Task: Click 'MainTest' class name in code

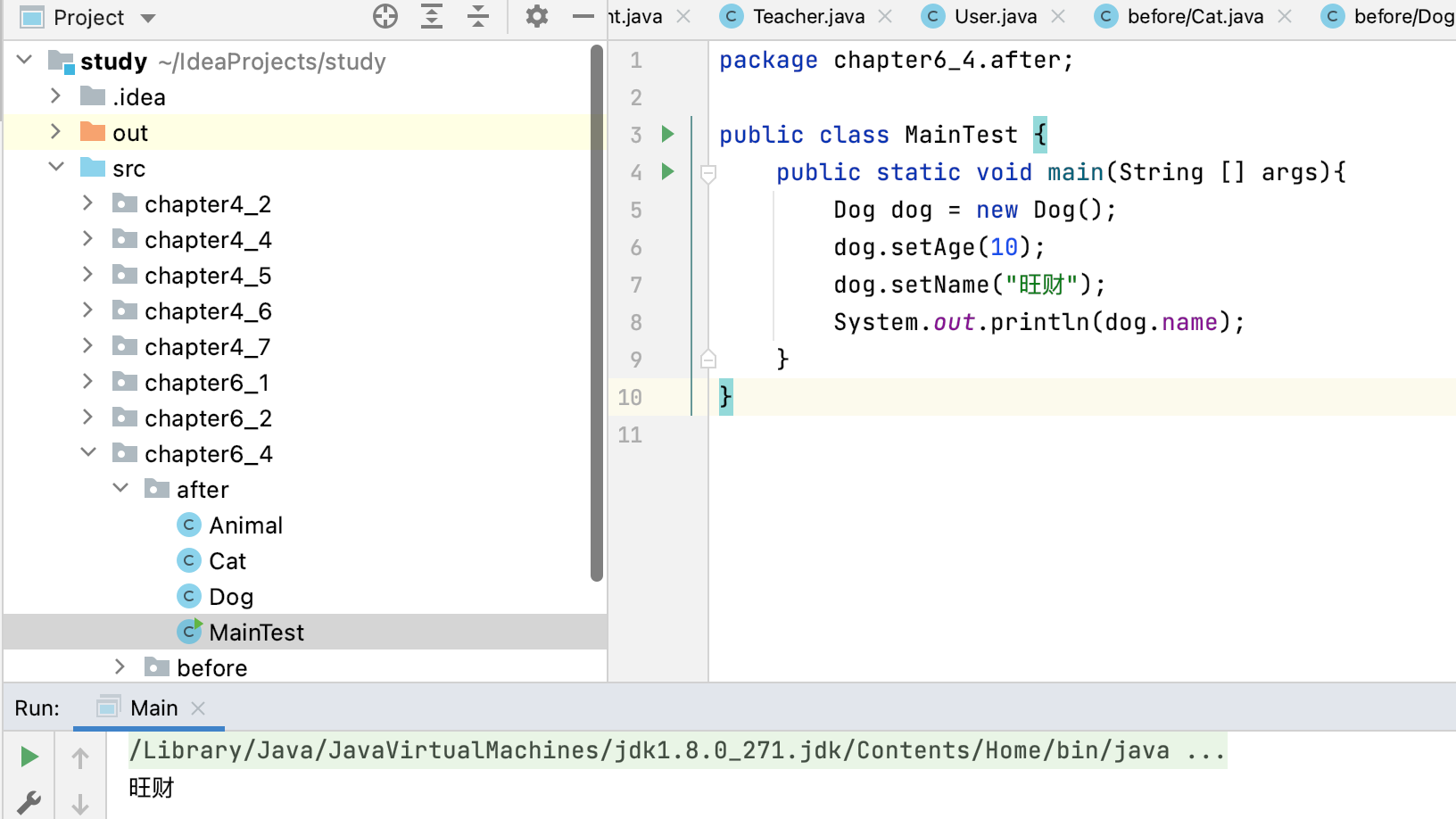Action: point(961,135)
